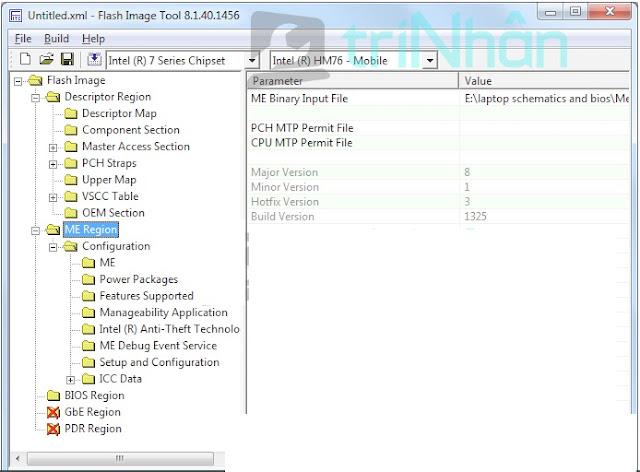Save the configuration using the floppy disk icon

67,60
